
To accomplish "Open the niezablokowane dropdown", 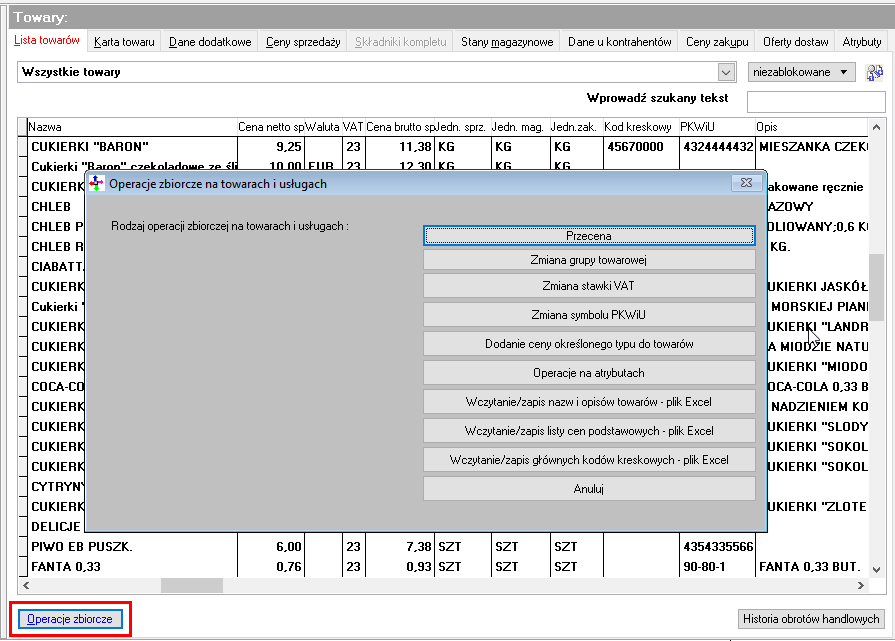I will tap(801, 72).
